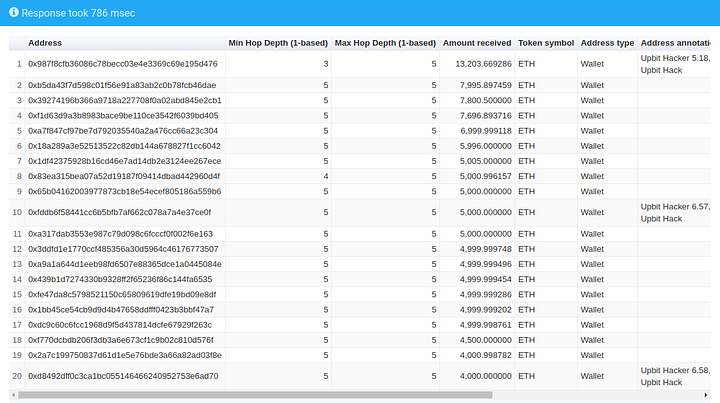Select address 0x2a7c199750837d61d1e5e76bde3a66a82ad03f8e

pos(124,355)
